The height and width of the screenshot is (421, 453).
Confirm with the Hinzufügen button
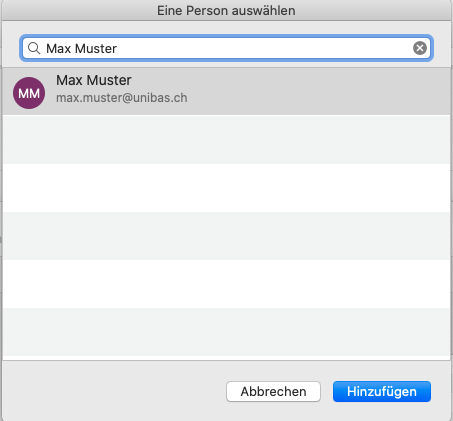(x=382, y=391)
